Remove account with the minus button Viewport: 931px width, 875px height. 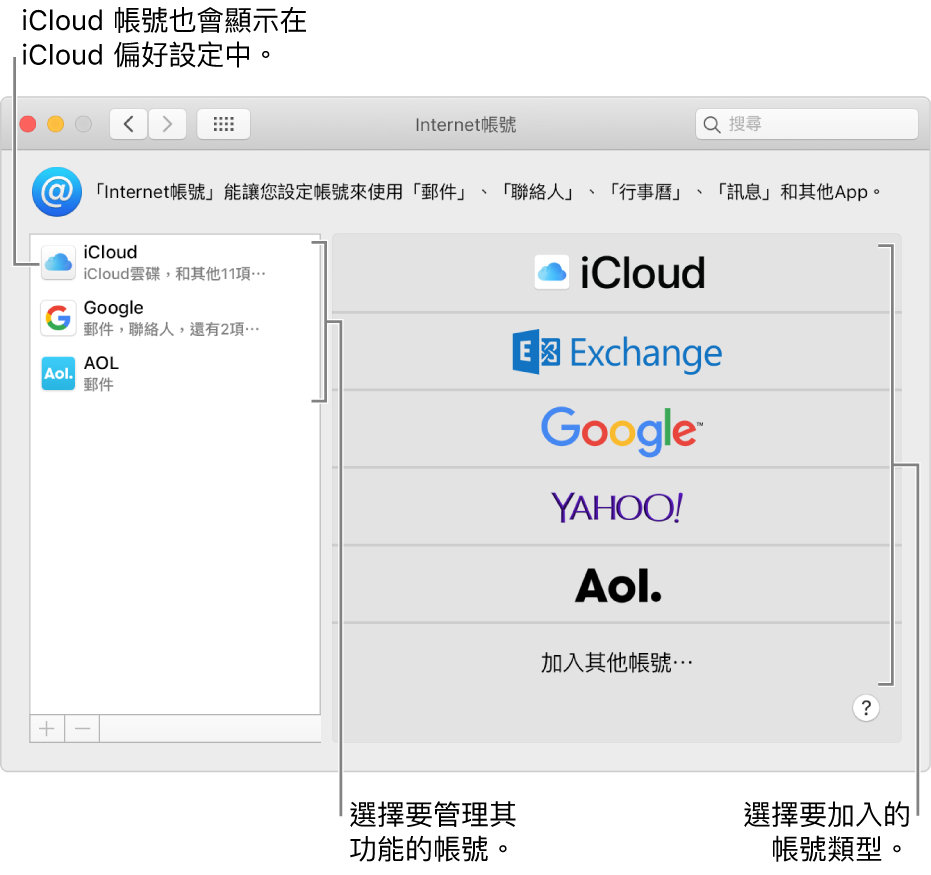tap(83, 728)
